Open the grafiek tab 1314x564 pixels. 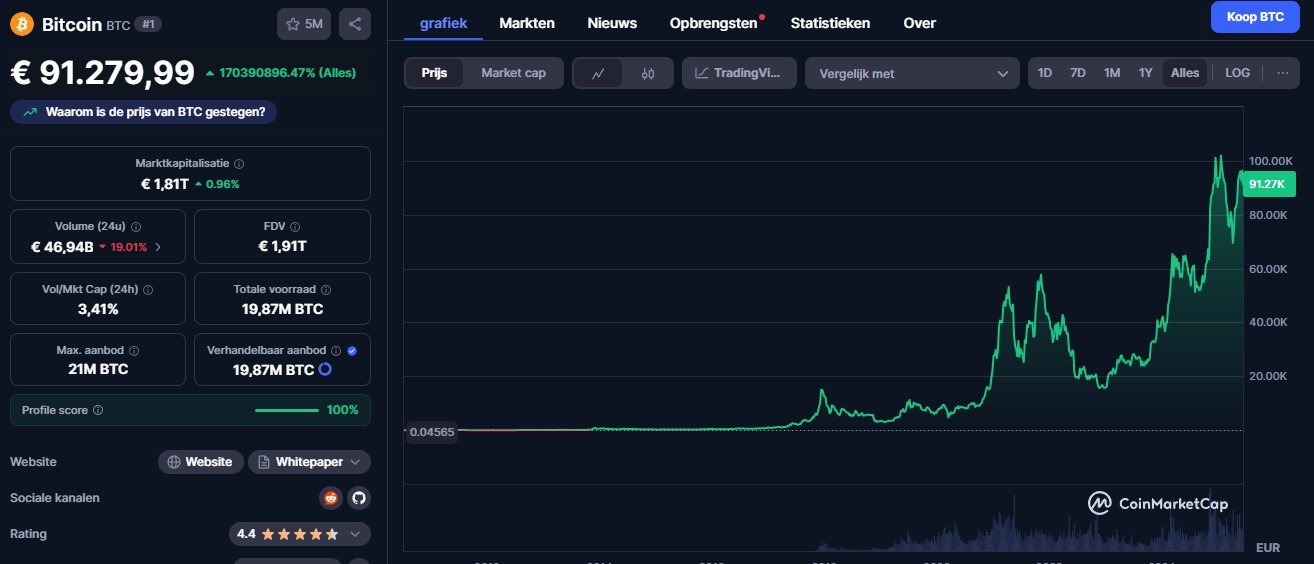point(443,22)
